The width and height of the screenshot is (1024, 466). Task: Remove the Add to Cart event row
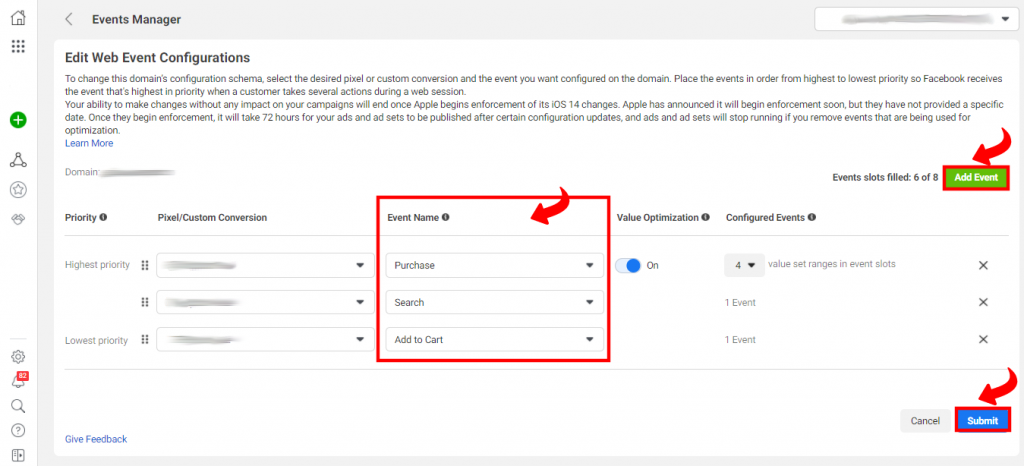pyautogui.click(x=983, y=339)
